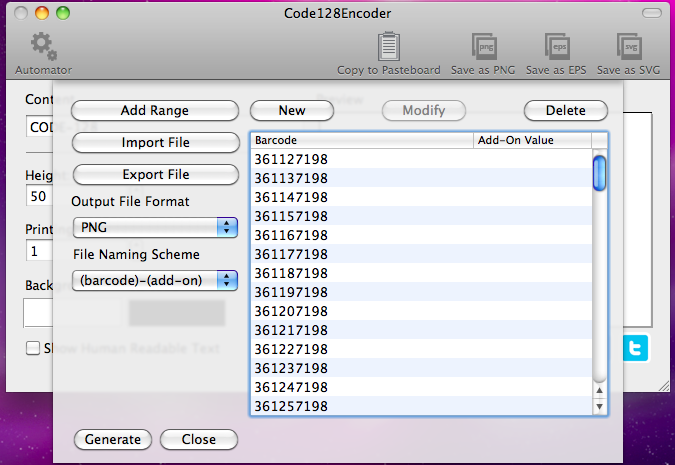
Task: Open the File Naming Scheme dropdown
Action: [155, 280]
